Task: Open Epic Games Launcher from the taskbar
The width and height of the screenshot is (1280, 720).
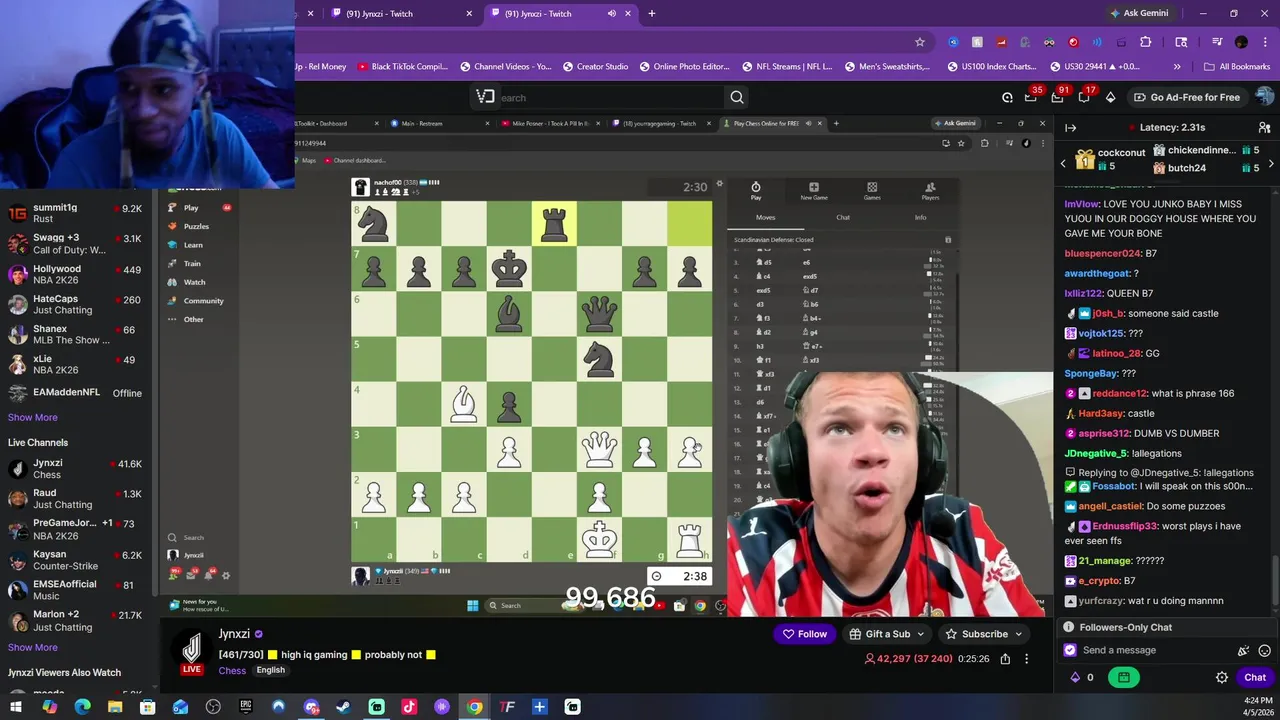Action: click(246, 707)
